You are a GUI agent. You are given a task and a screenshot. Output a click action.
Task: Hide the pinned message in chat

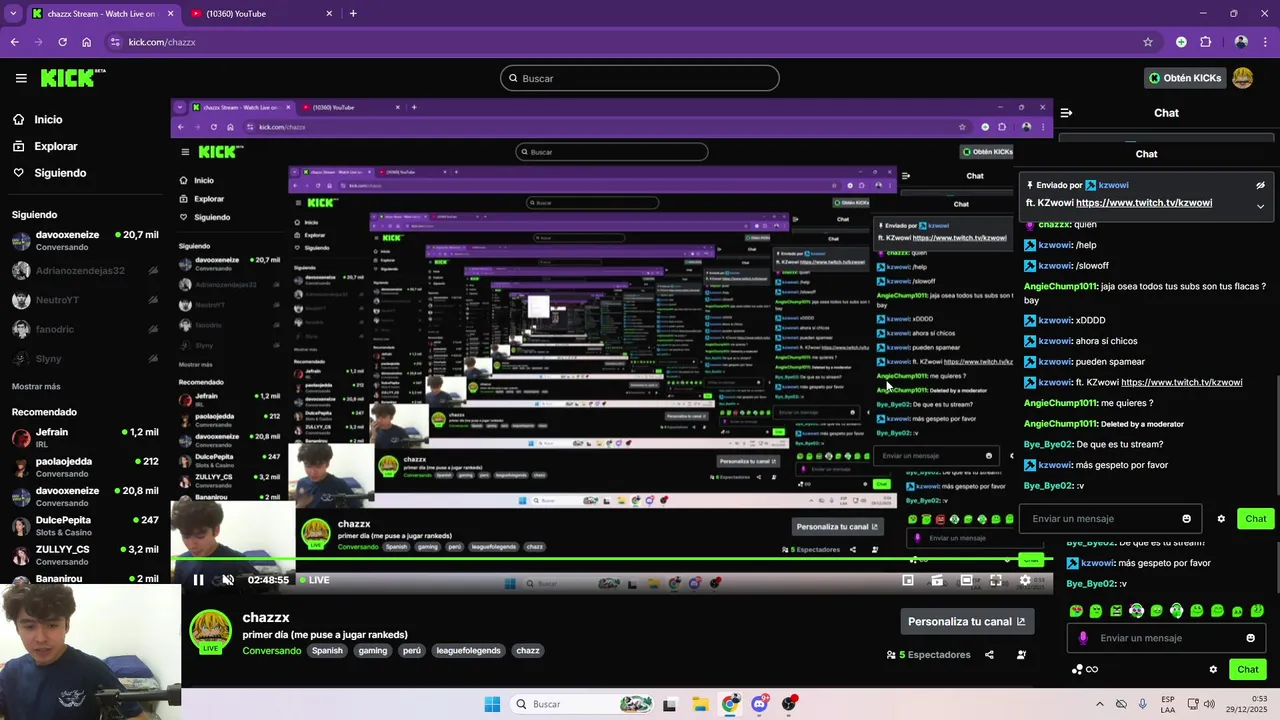[1260, 185]
